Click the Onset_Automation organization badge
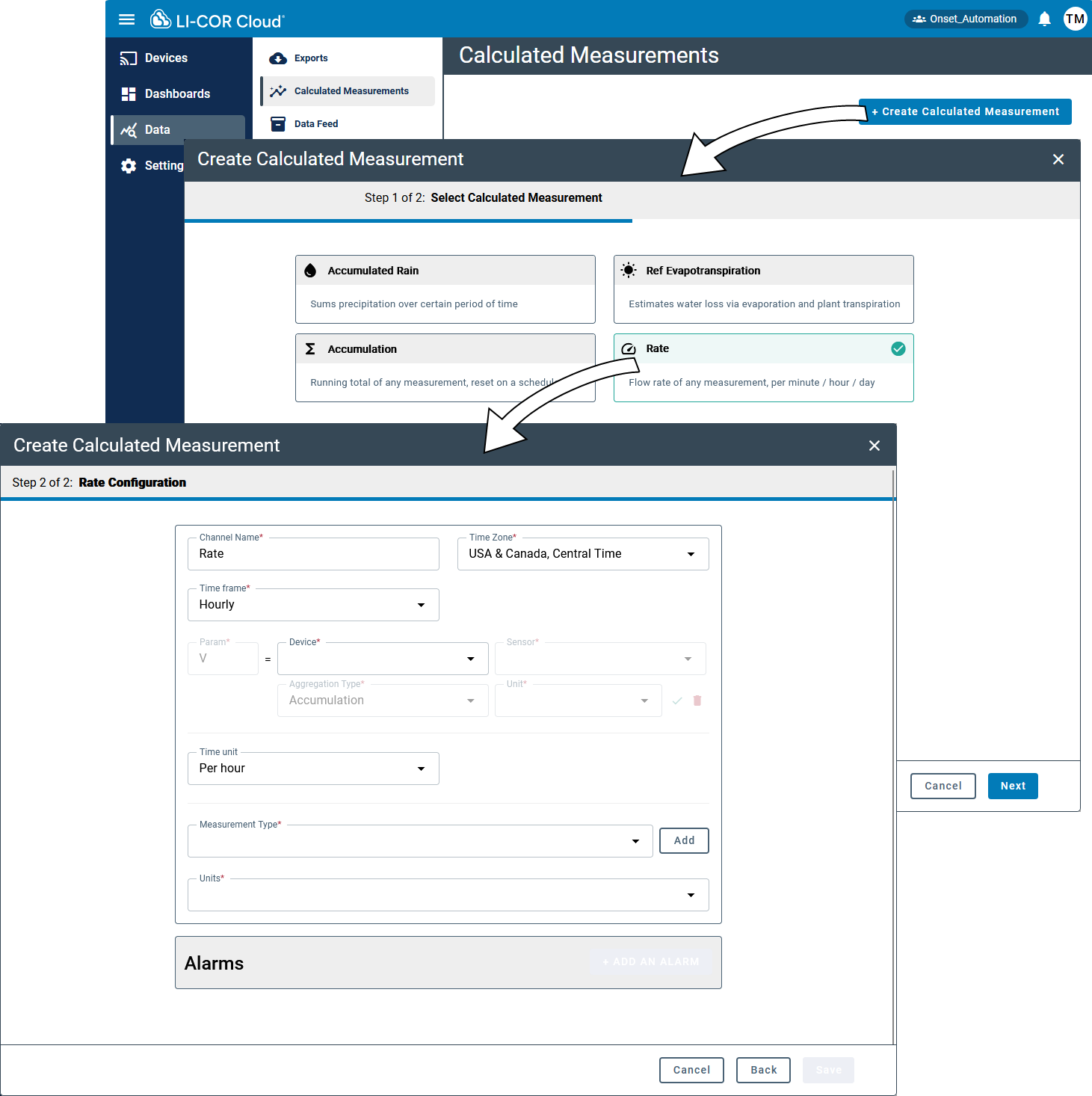Screen dimensions: 1092x1096 tap(965, 19)
